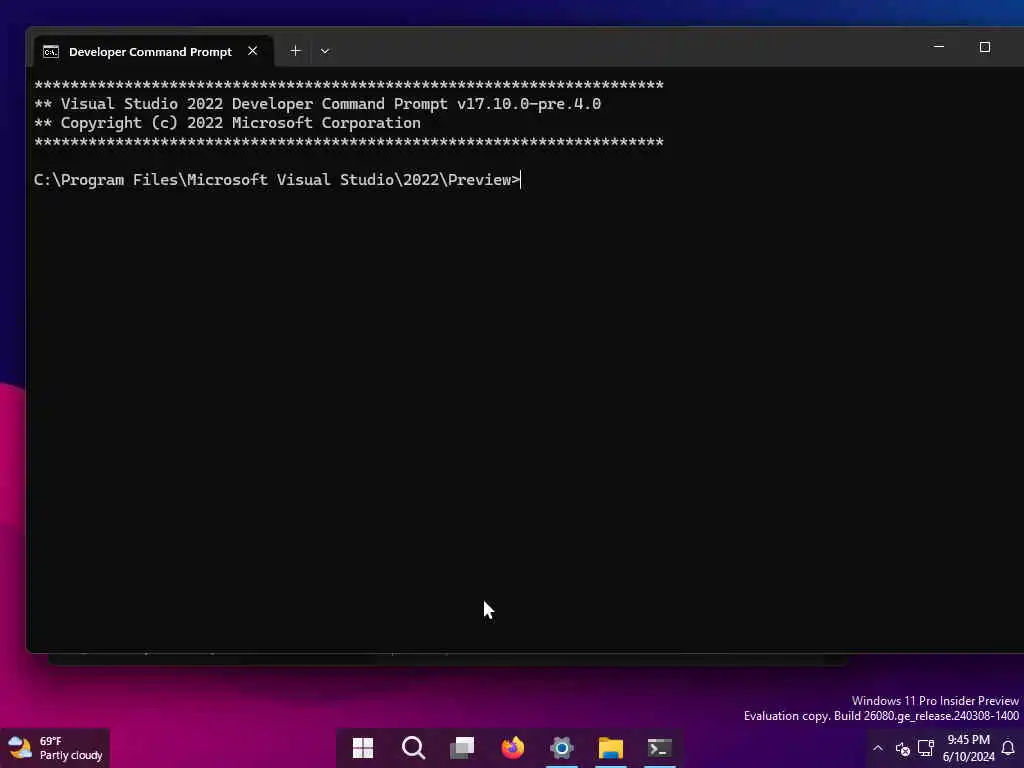Screen dimensions: 1024x768
Task: Open the notification bell
Action: pyautogui.click(x=1008, y=748)
